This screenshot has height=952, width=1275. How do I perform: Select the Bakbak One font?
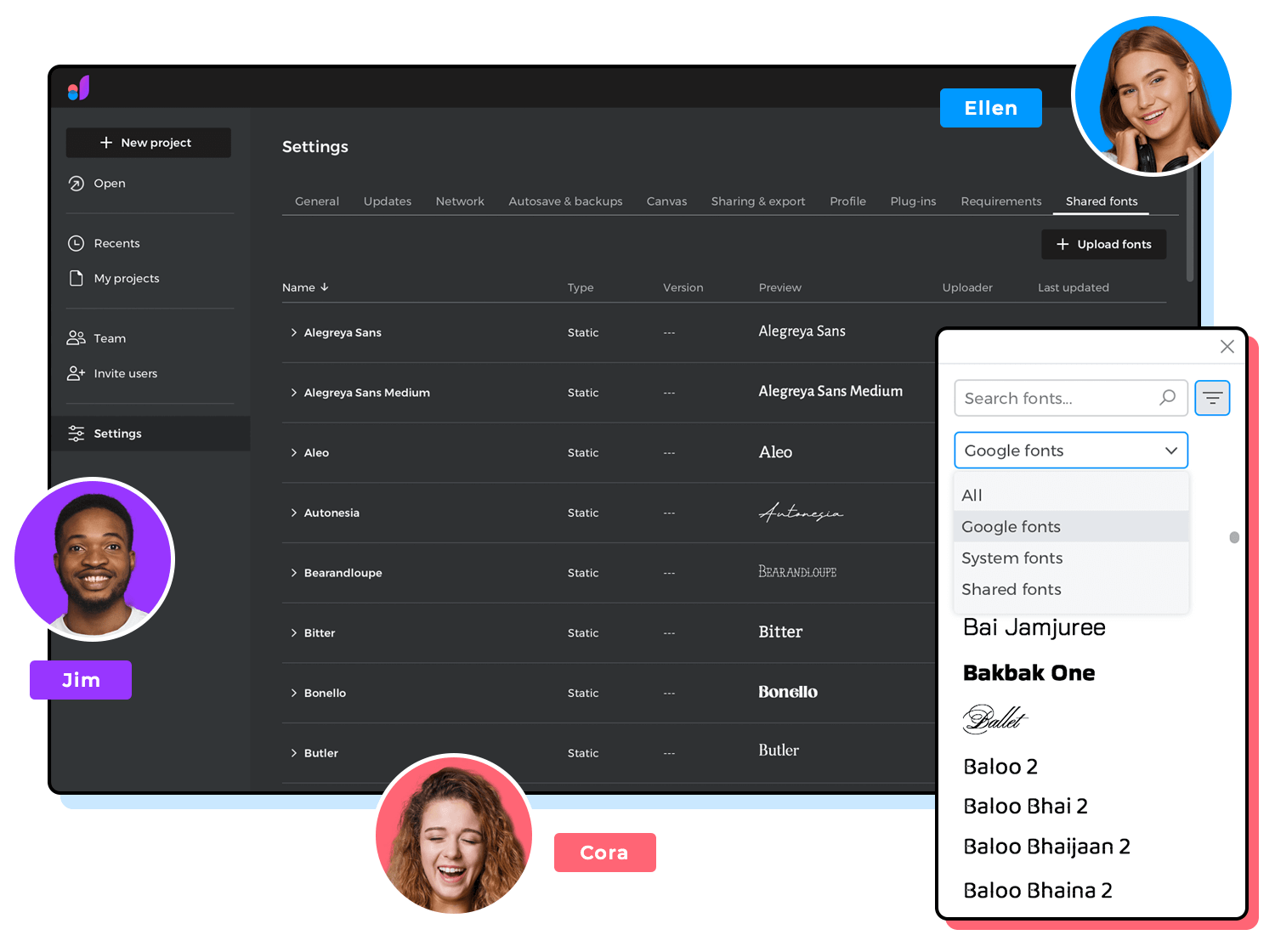(x=1029, y=673)
